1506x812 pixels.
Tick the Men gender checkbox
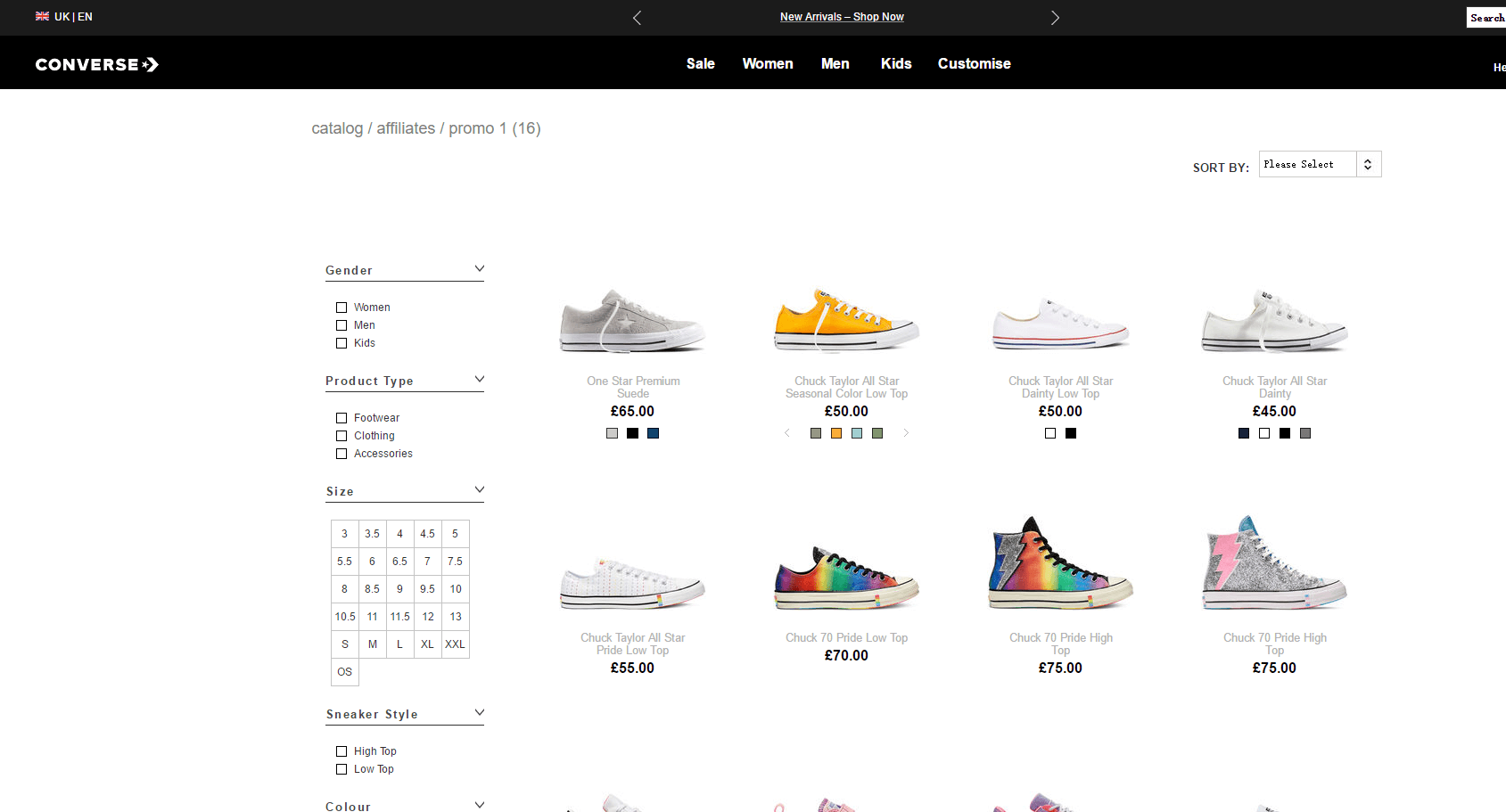(342, 325)
